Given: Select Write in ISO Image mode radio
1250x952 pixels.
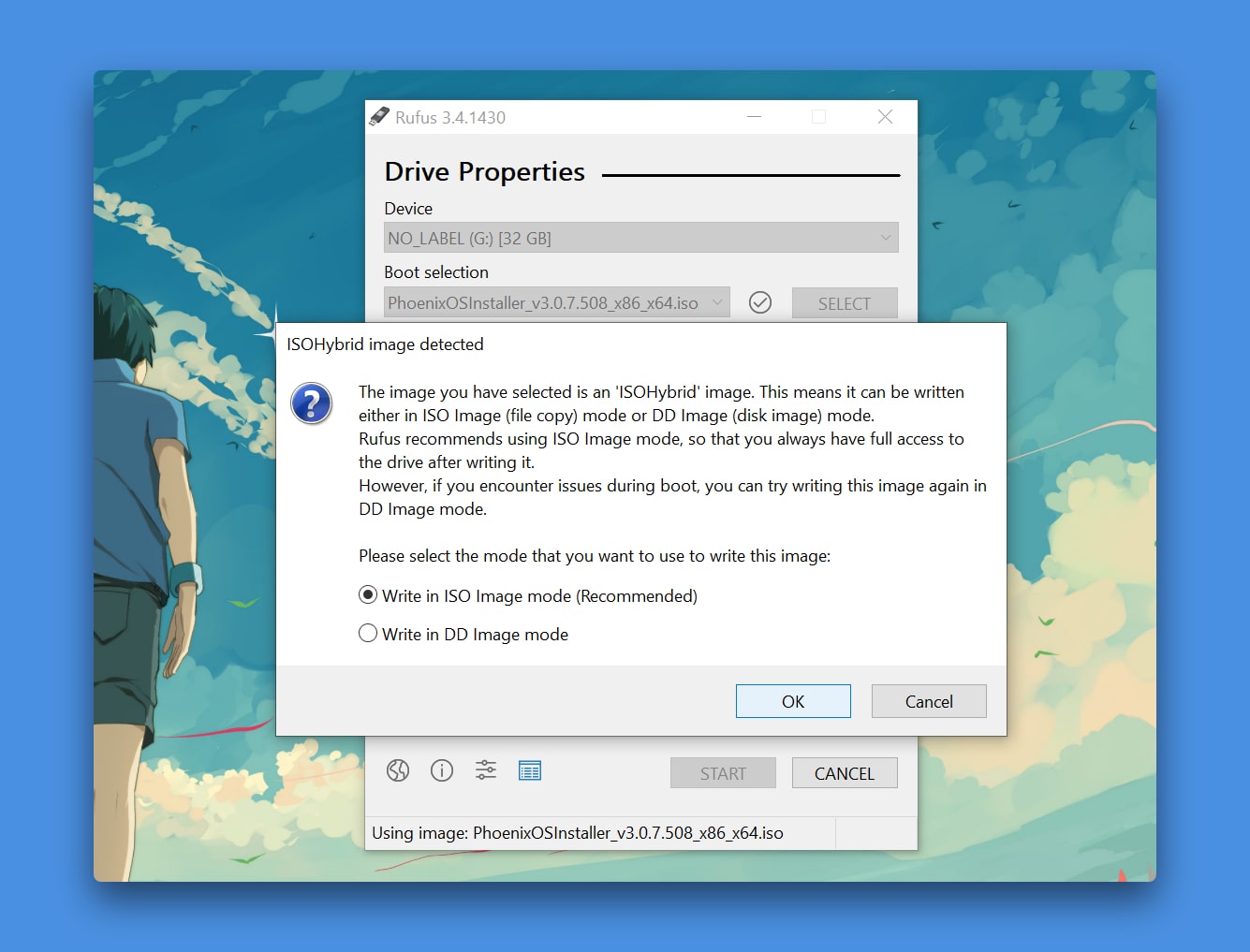Looking at the screenshot, I should click(368, 595).
